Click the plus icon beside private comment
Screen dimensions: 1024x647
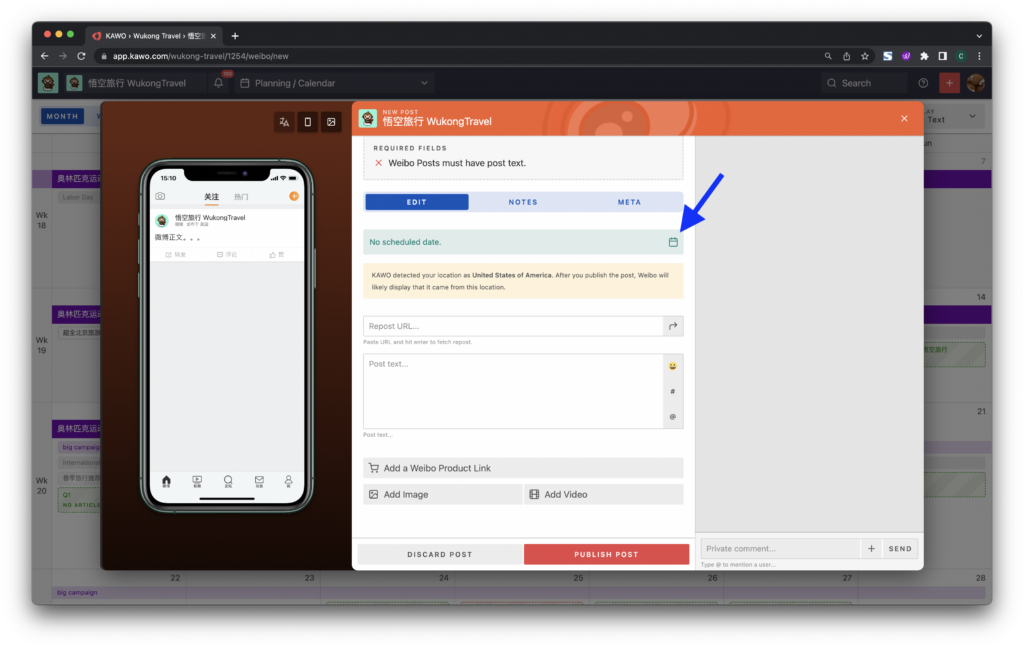pyautogui.click(x=871, y=548)
